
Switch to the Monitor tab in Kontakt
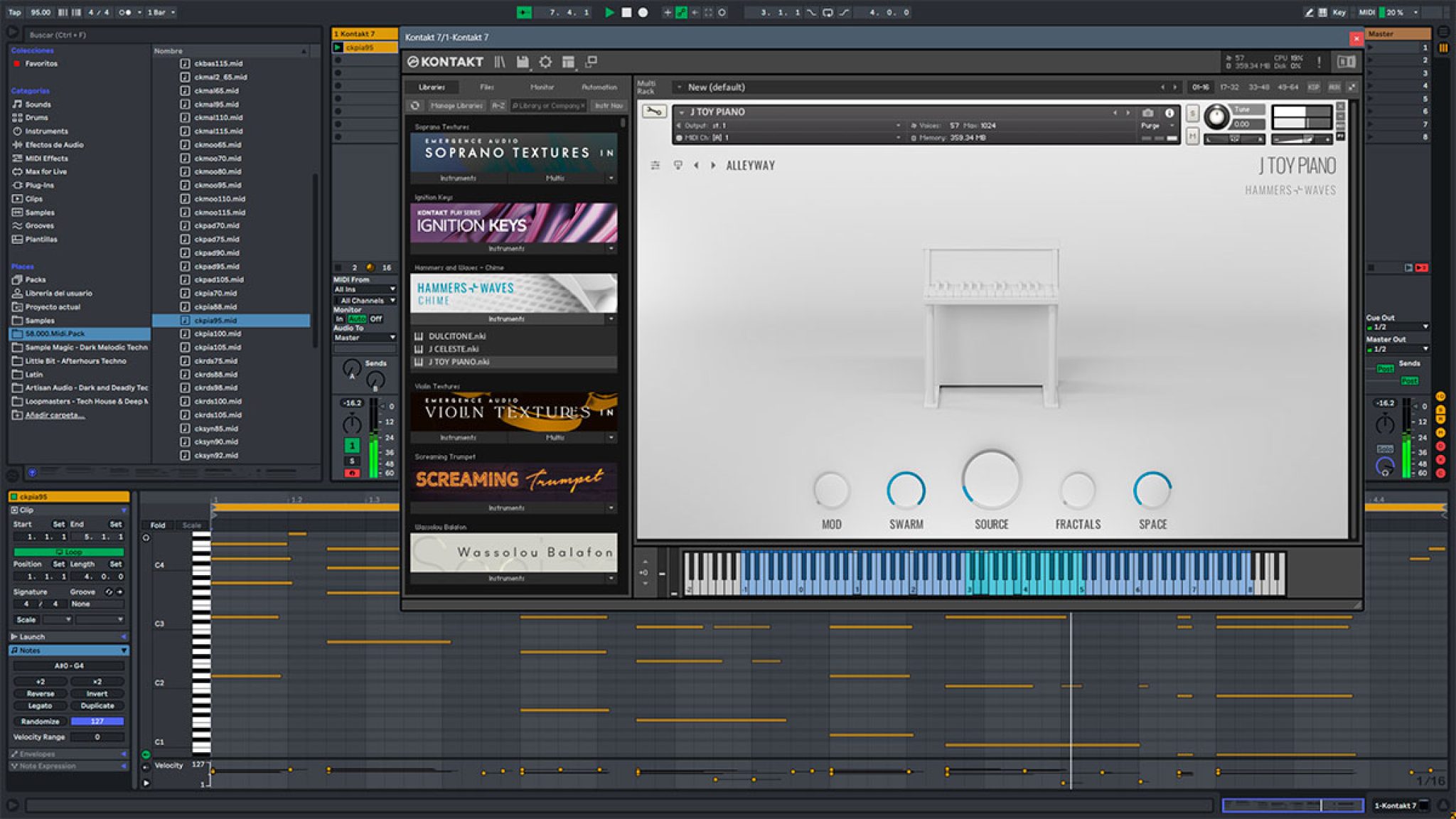click(x=542, y=87)
